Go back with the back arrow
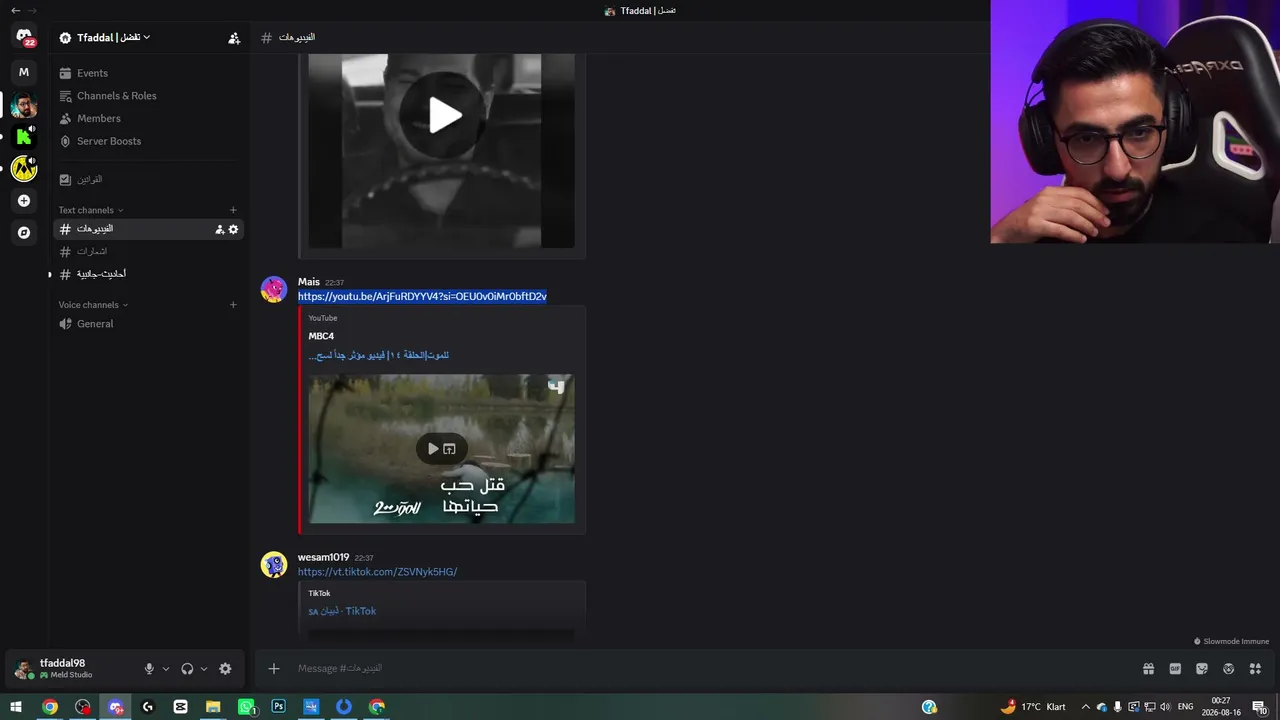 click(15, 10)
